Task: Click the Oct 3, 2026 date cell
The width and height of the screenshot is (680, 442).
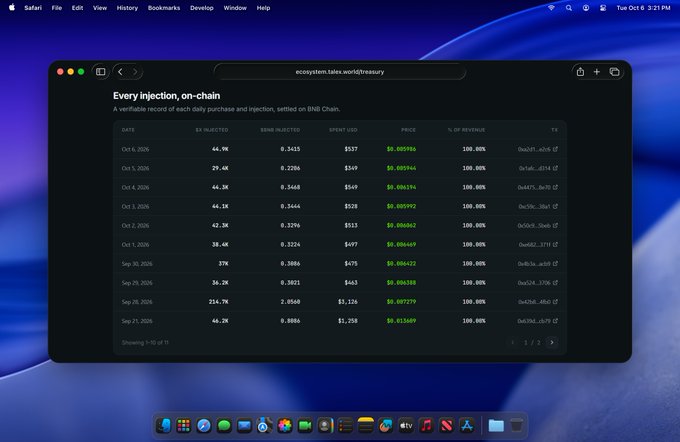Action: click(135, 206)
